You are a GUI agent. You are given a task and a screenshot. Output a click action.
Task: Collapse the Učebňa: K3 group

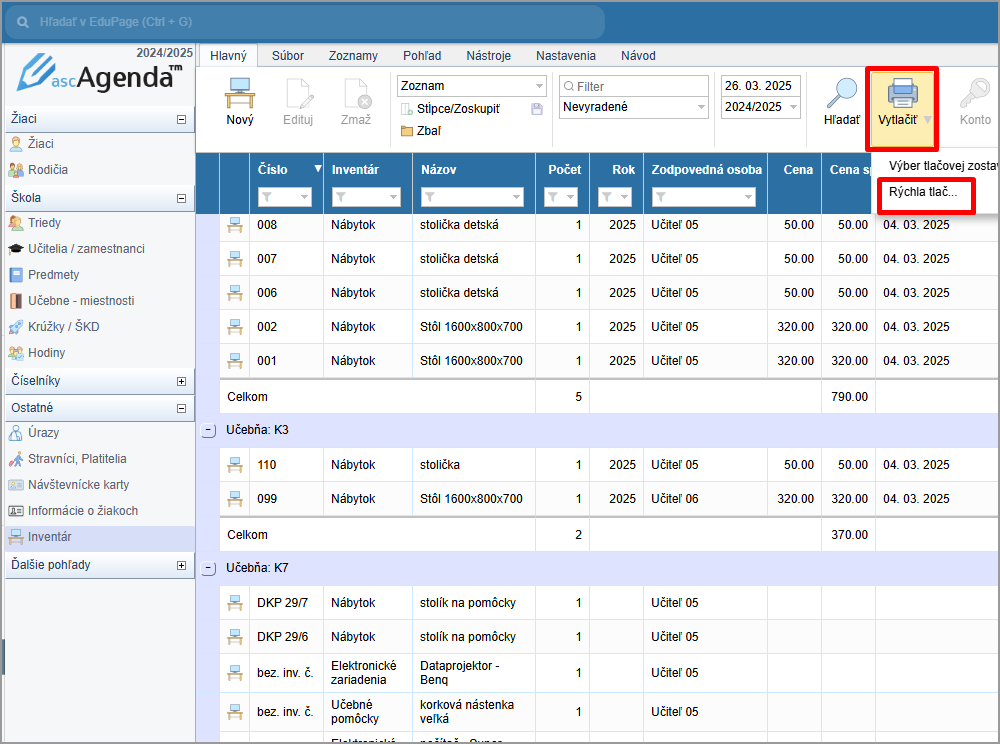[208, 430]
